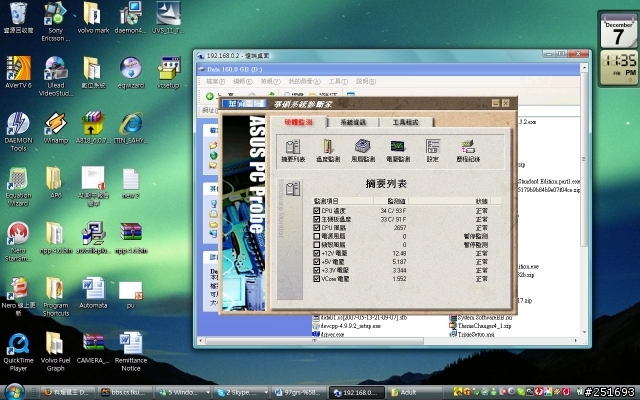
Task: Switch to the Adult taskbar button
Action: click(414, 392)
